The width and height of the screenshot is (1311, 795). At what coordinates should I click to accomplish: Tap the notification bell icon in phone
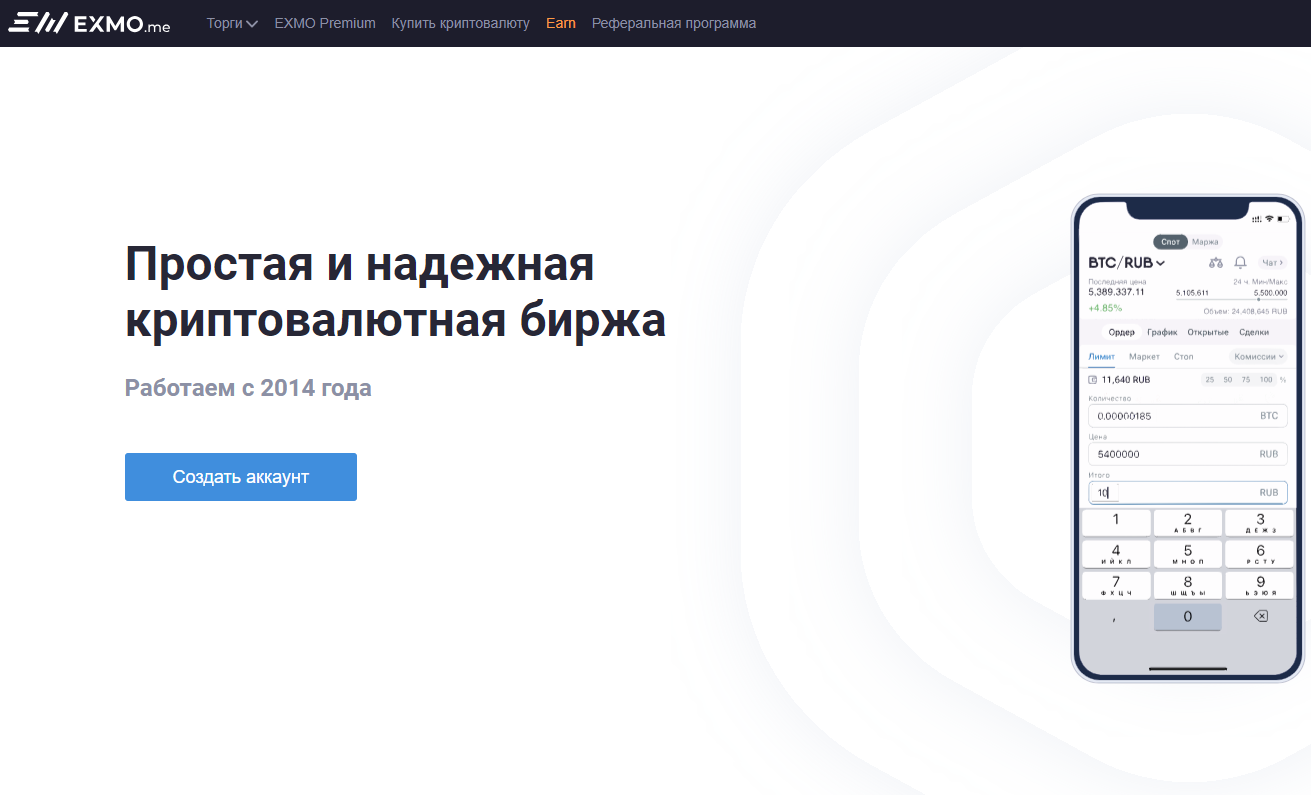coord(1240,262)
